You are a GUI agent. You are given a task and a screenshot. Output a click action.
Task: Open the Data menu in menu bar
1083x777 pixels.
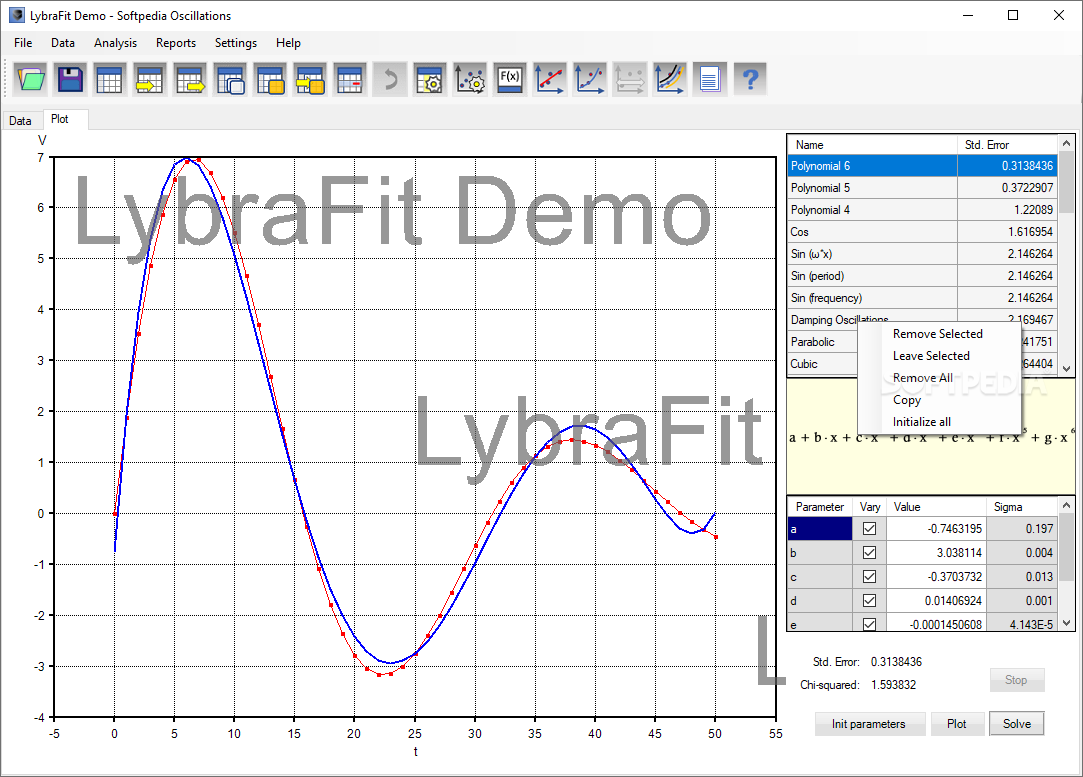coord(63,43)
